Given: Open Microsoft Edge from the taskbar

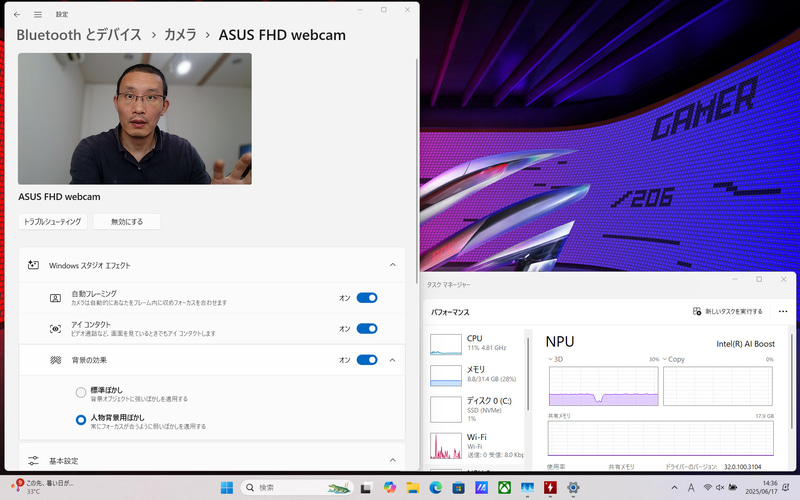Looking at the screenshot, I should [435, 488].
